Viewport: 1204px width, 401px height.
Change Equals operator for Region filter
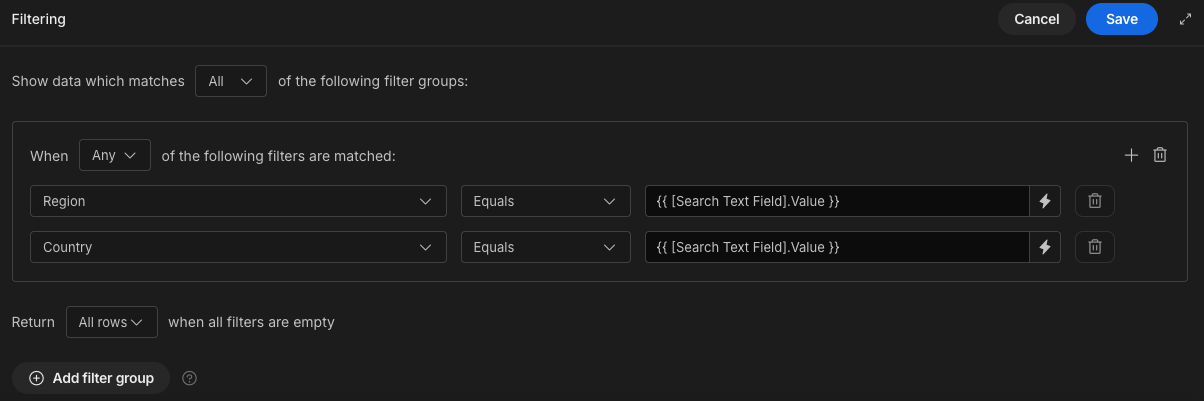546,201
